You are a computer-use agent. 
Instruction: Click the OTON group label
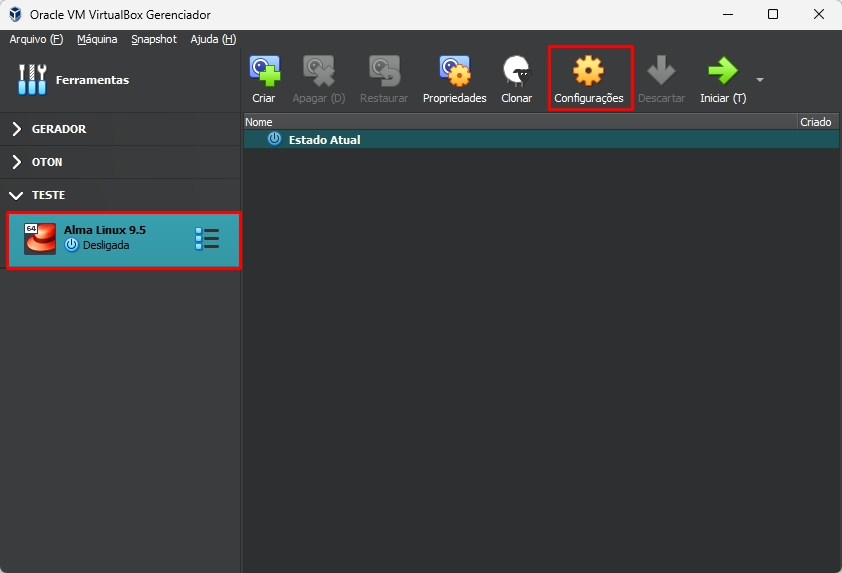[x=47, y=162]
